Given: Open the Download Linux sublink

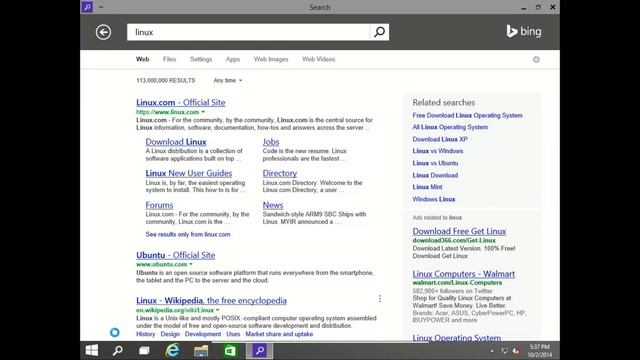Looking at the screenshot, I should coord(176,142).
